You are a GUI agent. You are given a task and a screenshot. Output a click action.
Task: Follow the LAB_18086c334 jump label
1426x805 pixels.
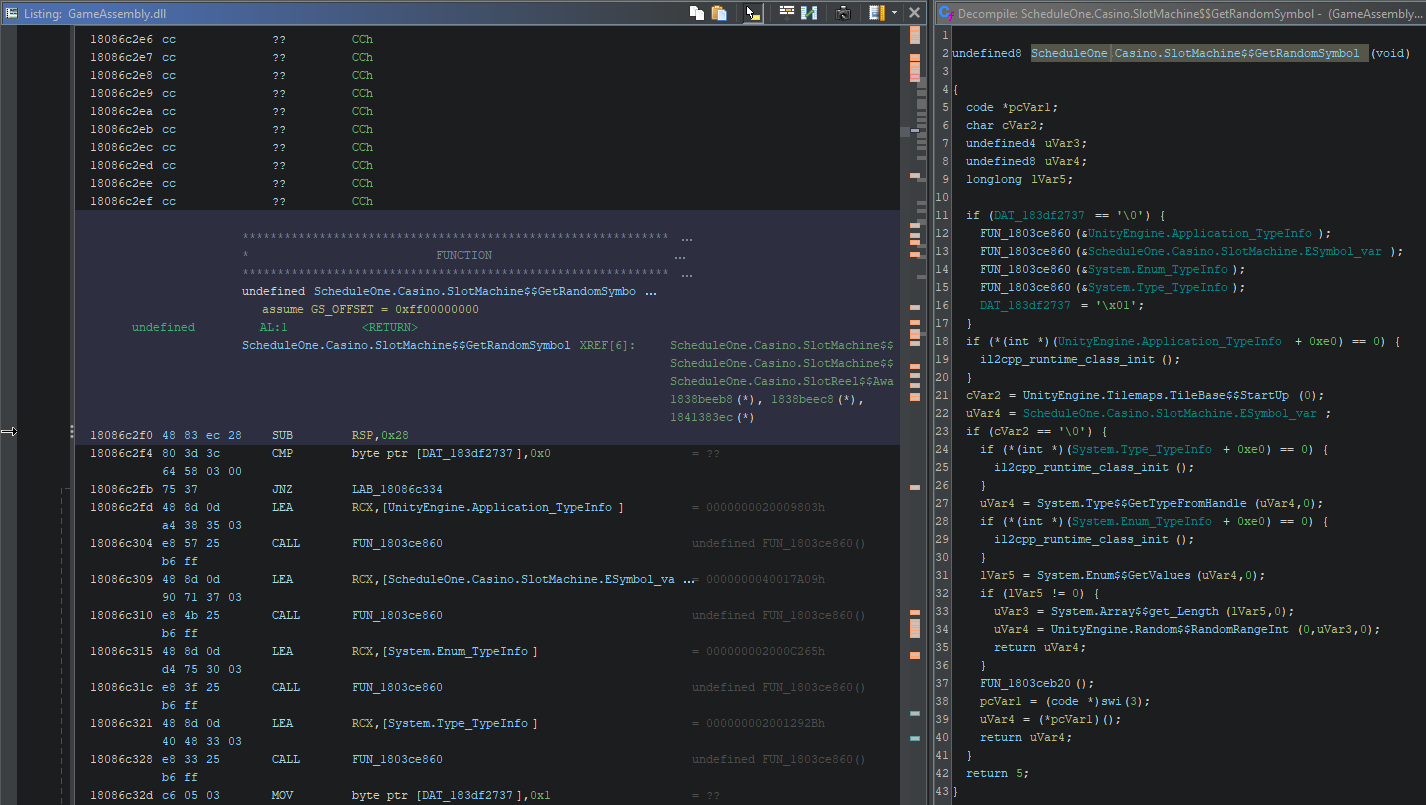pos(396,490)
